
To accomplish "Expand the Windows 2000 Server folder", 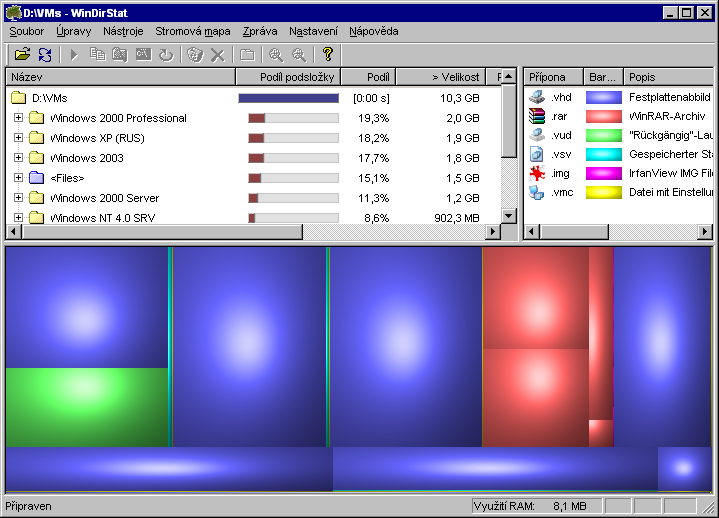I will (18, 198).
